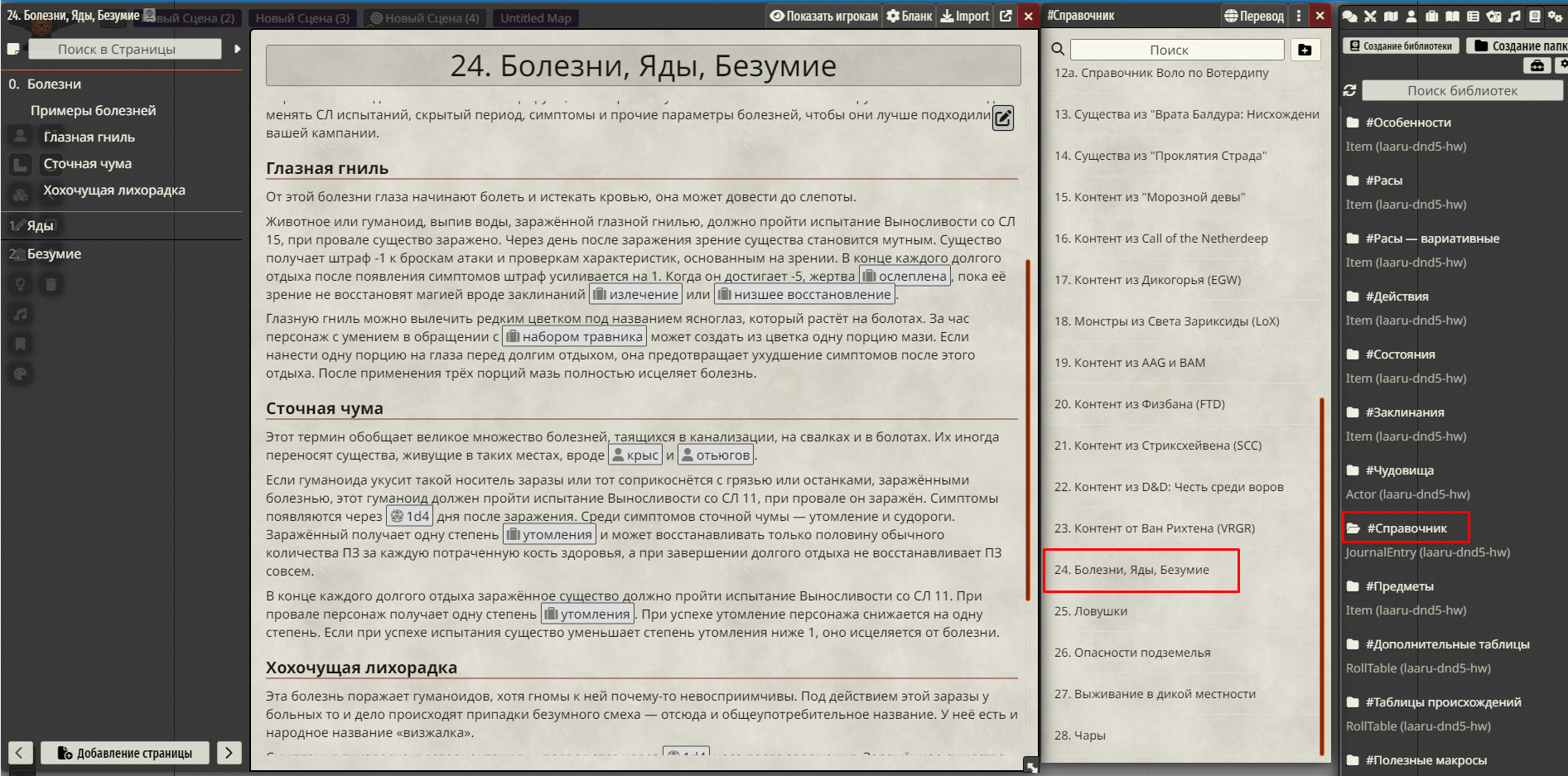Click Создание библиотеки button
1568x776 pixels.
coord(1401,46)
